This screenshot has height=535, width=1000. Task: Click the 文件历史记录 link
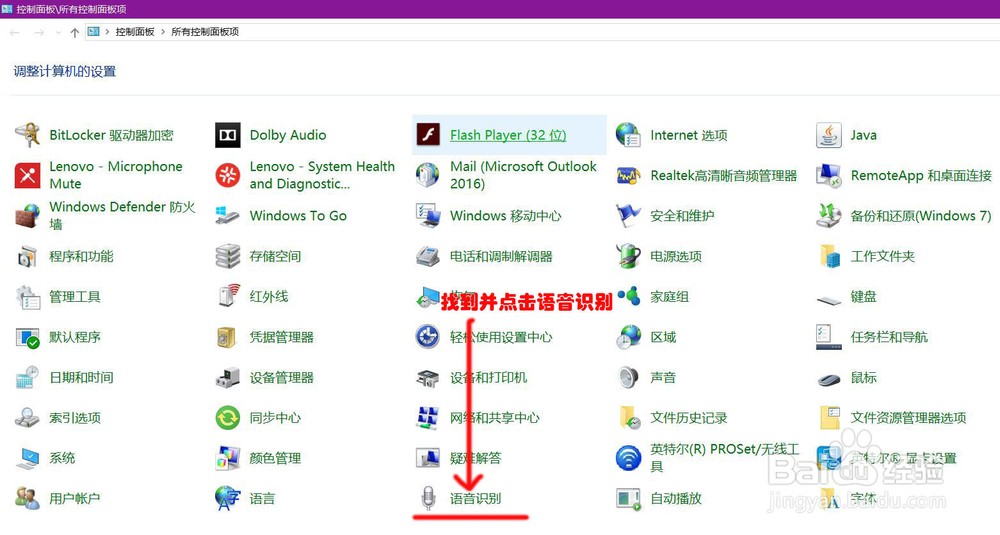coord(688,418)
